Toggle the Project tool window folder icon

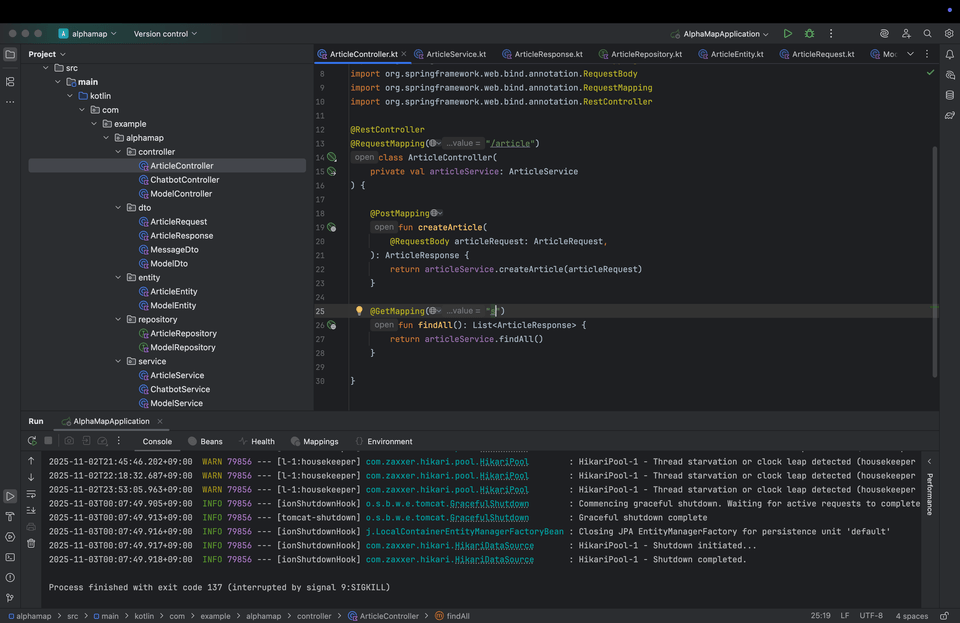coord(10,54)
